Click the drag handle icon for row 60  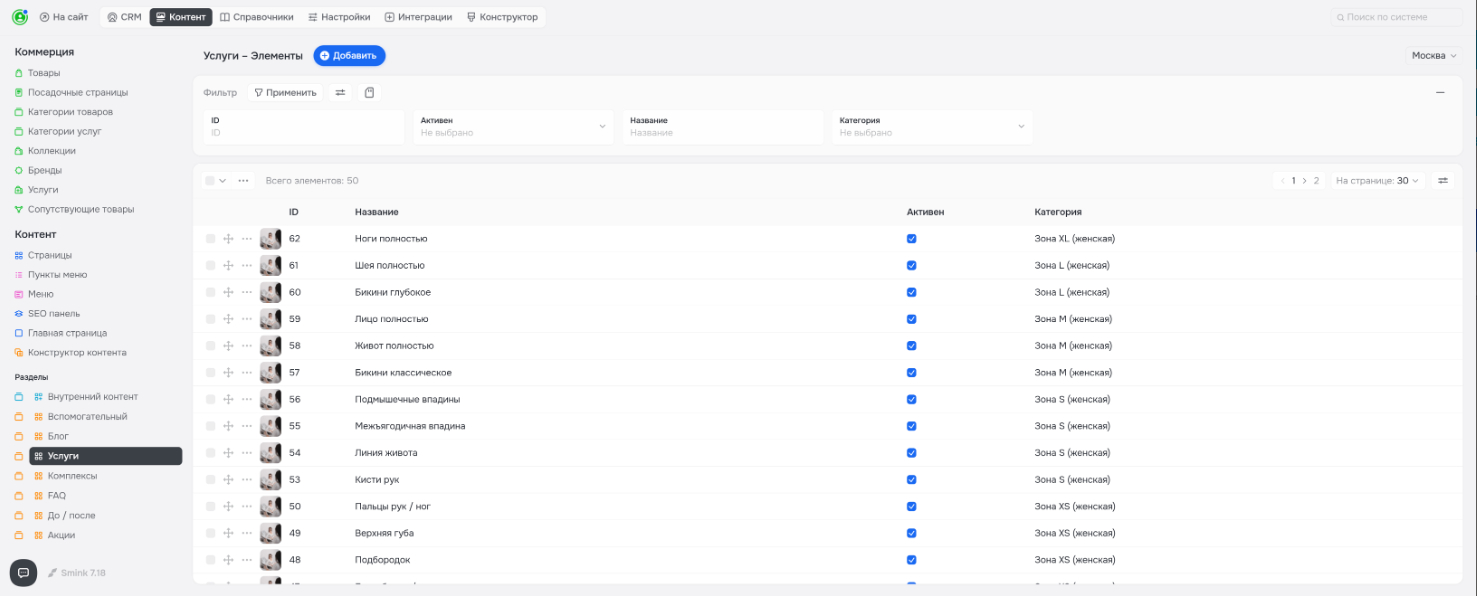[228, 292]
